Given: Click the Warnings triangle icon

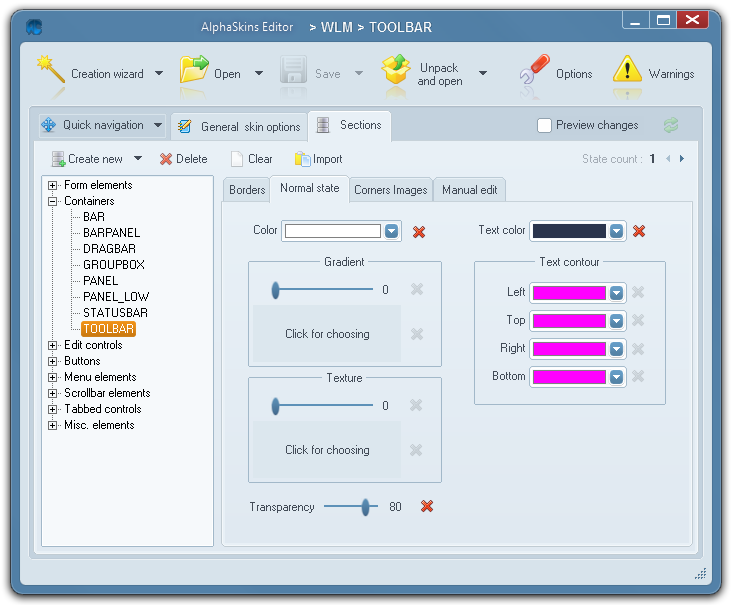Looking at the screenshot, I should [627, 69].
